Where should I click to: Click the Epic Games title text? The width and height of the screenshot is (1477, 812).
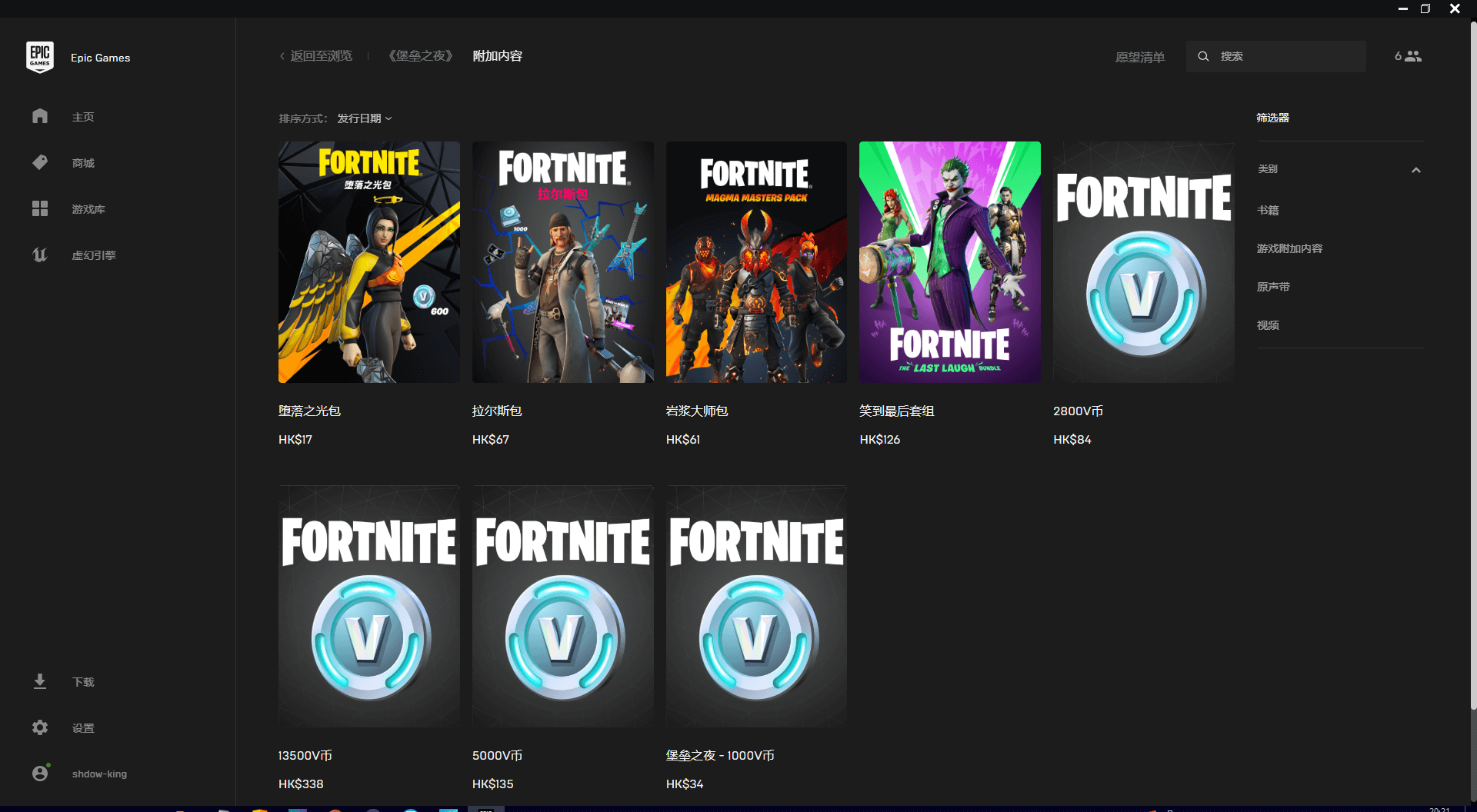[x=100, y=58]
